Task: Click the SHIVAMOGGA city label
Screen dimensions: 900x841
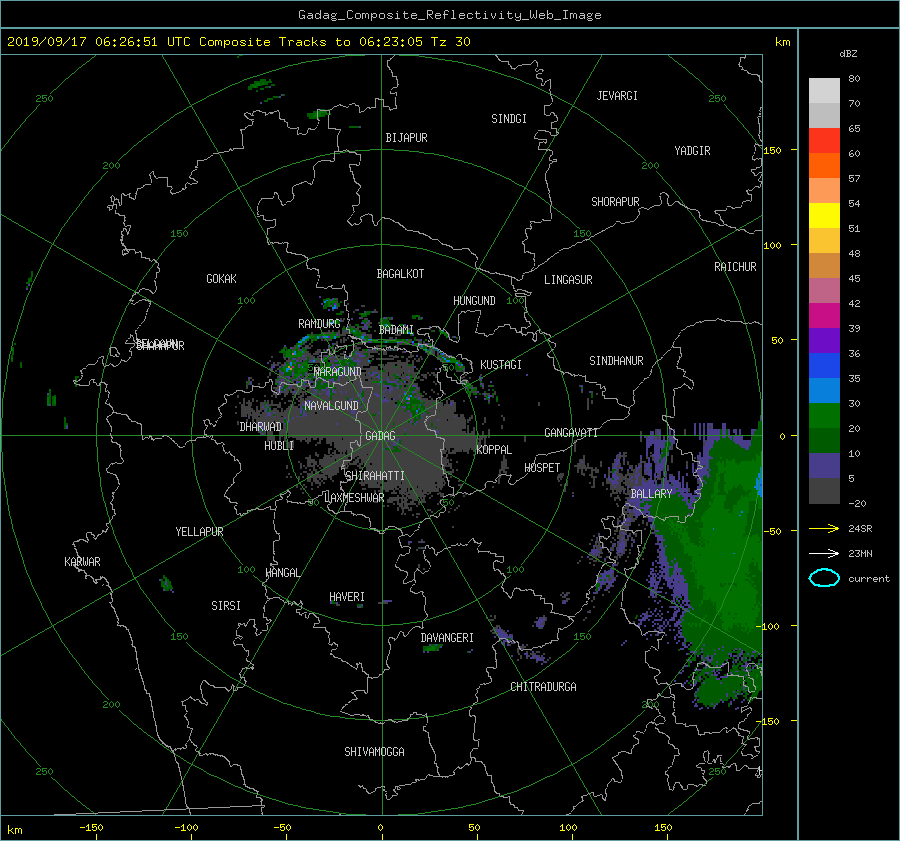Action: coord(374,752)
